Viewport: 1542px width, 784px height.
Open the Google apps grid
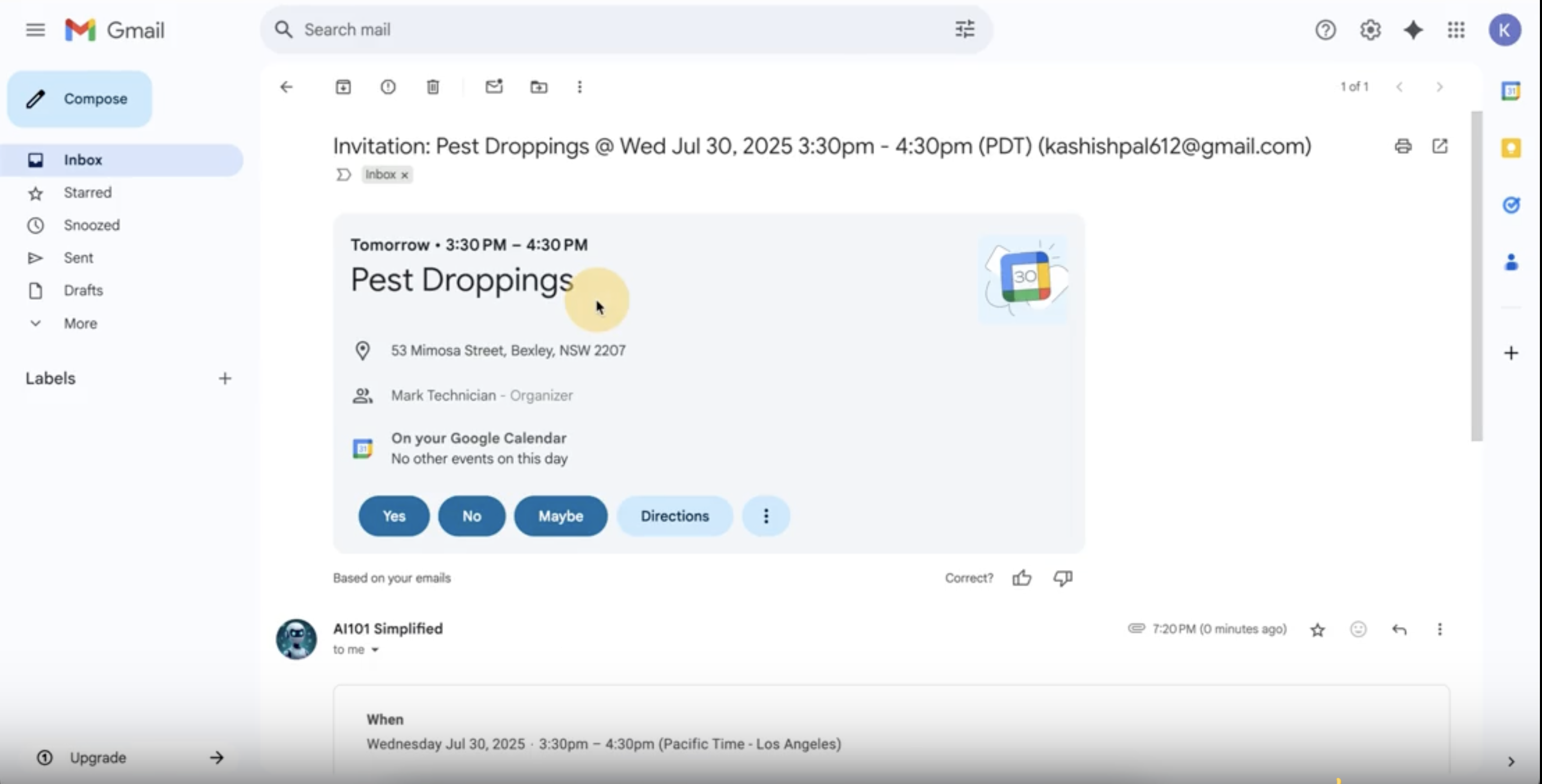[1456, 30]
